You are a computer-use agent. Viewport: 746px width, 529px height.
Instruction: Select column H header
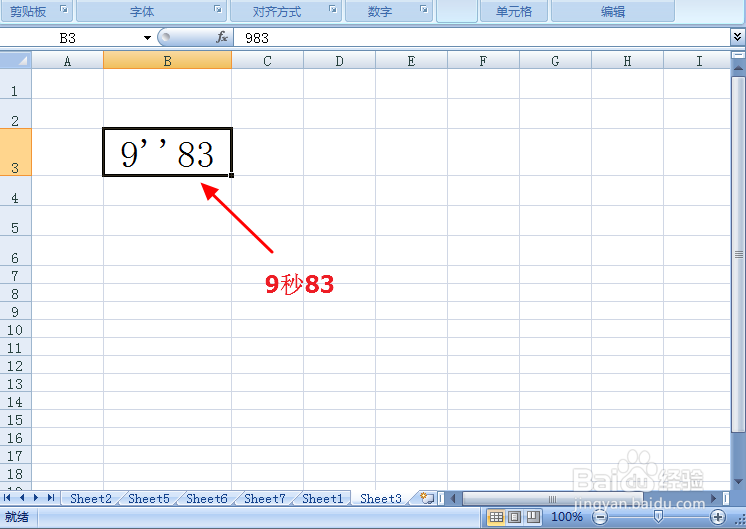(x=628, y=61)
